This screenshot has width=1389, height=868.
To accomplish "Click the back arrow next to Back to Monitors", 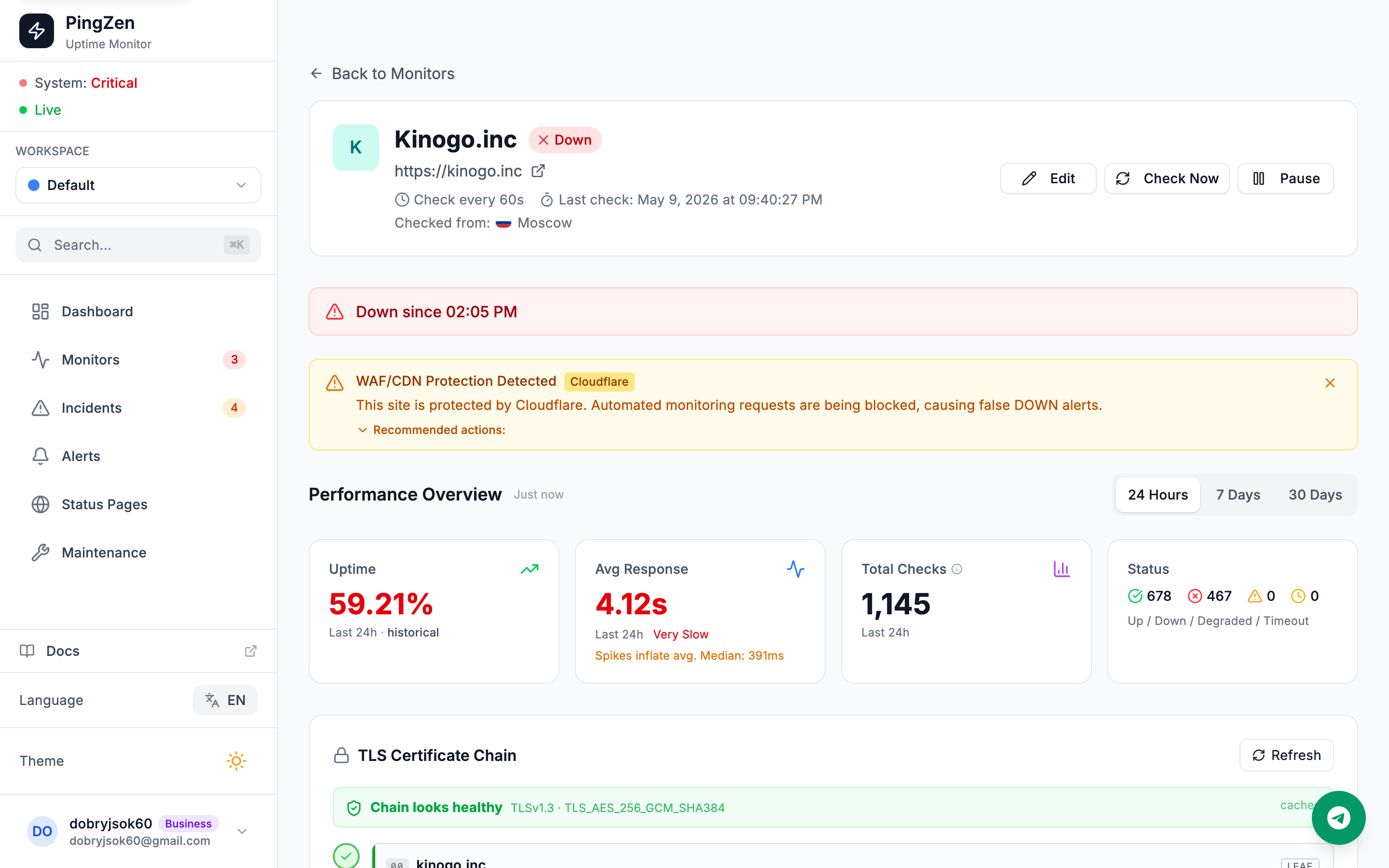I will 316,73.
